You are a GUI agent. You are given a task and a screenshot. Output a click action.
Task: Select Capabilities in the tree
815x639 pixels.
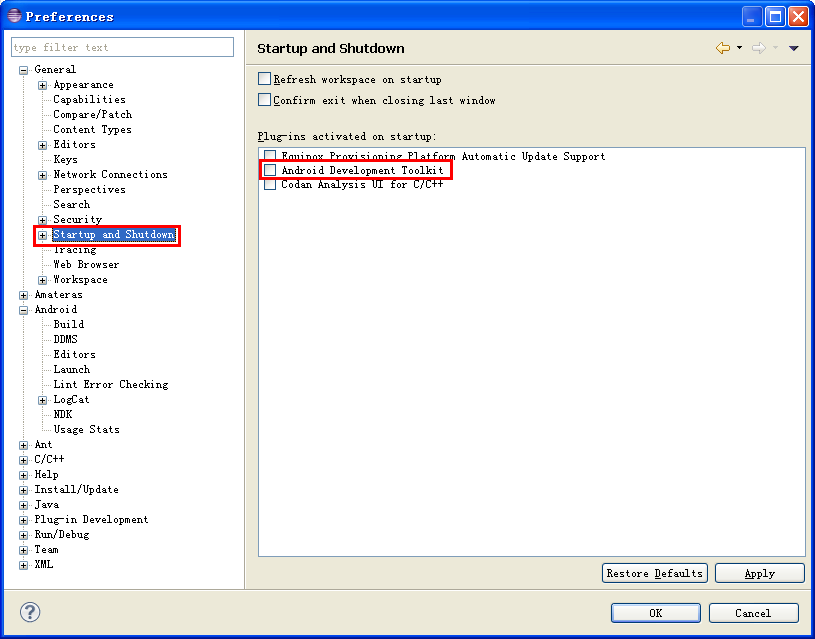pos(89,99)
